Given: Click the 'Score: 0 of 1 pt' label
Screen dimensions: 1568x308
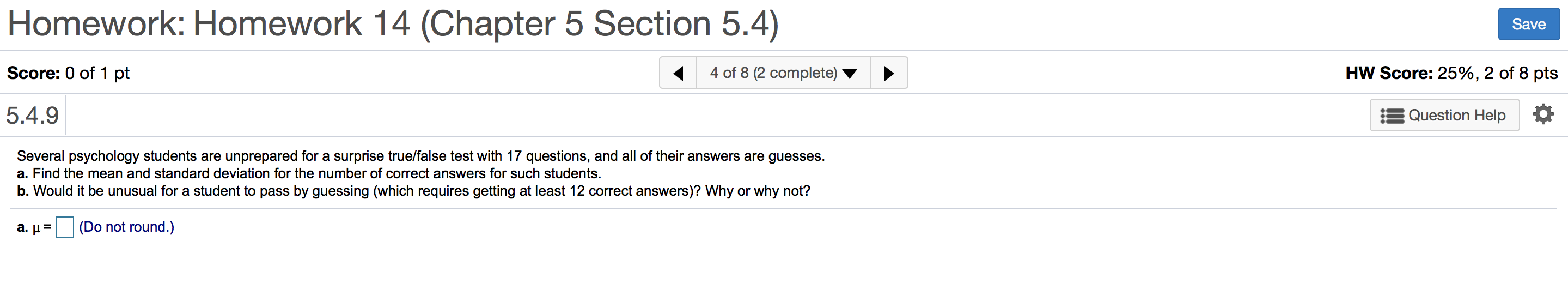Looking at the screenshot, I should click(x=68, y=73).
